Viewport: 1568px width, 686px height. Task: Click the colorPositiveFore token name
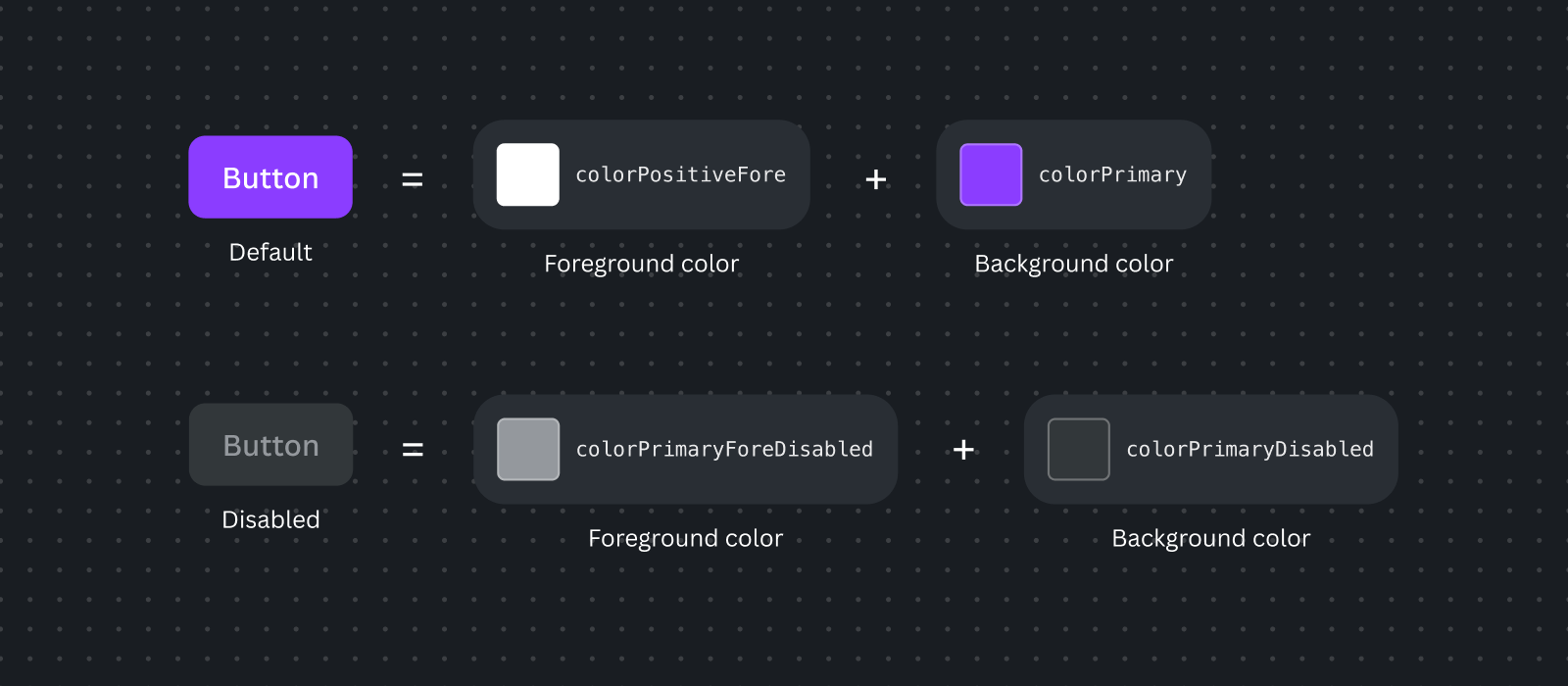(681, 174)
